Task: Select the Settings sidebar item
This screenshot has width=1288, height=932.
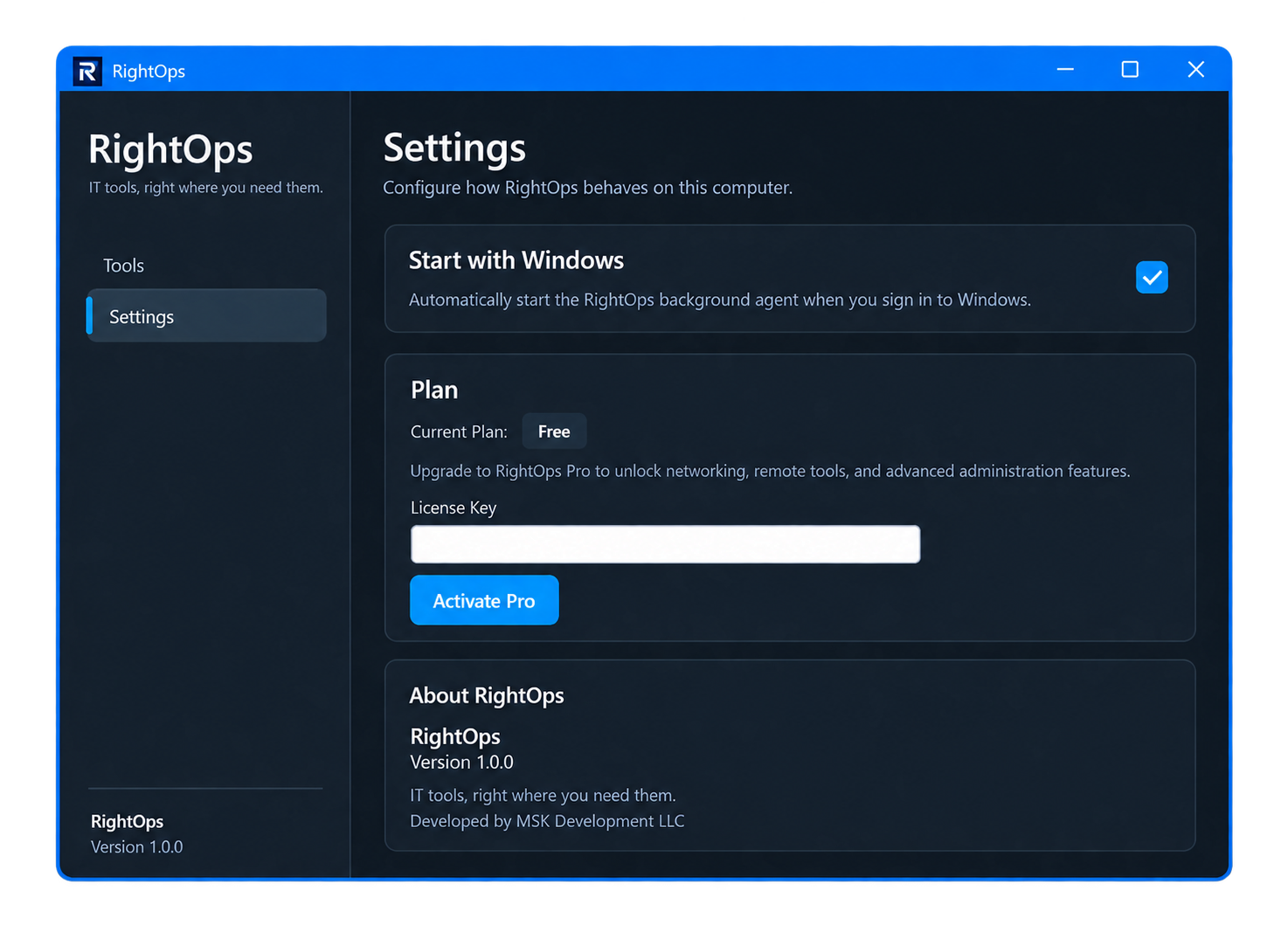Action: click(206, 315)
